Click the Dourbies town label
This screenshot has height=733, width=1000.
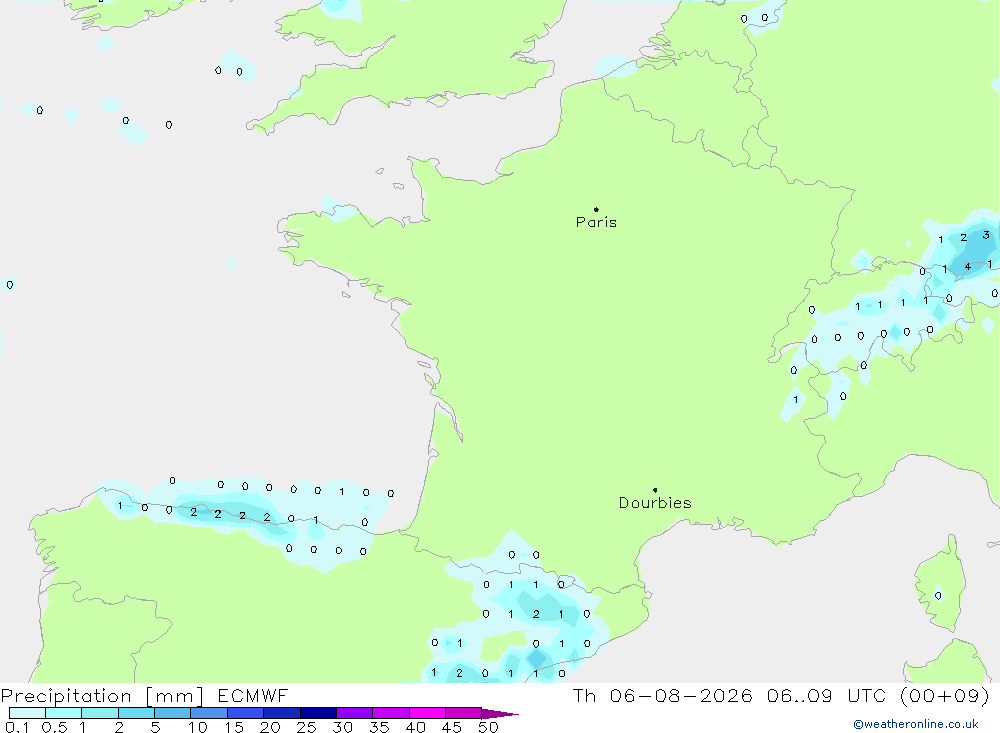[655, 503]
